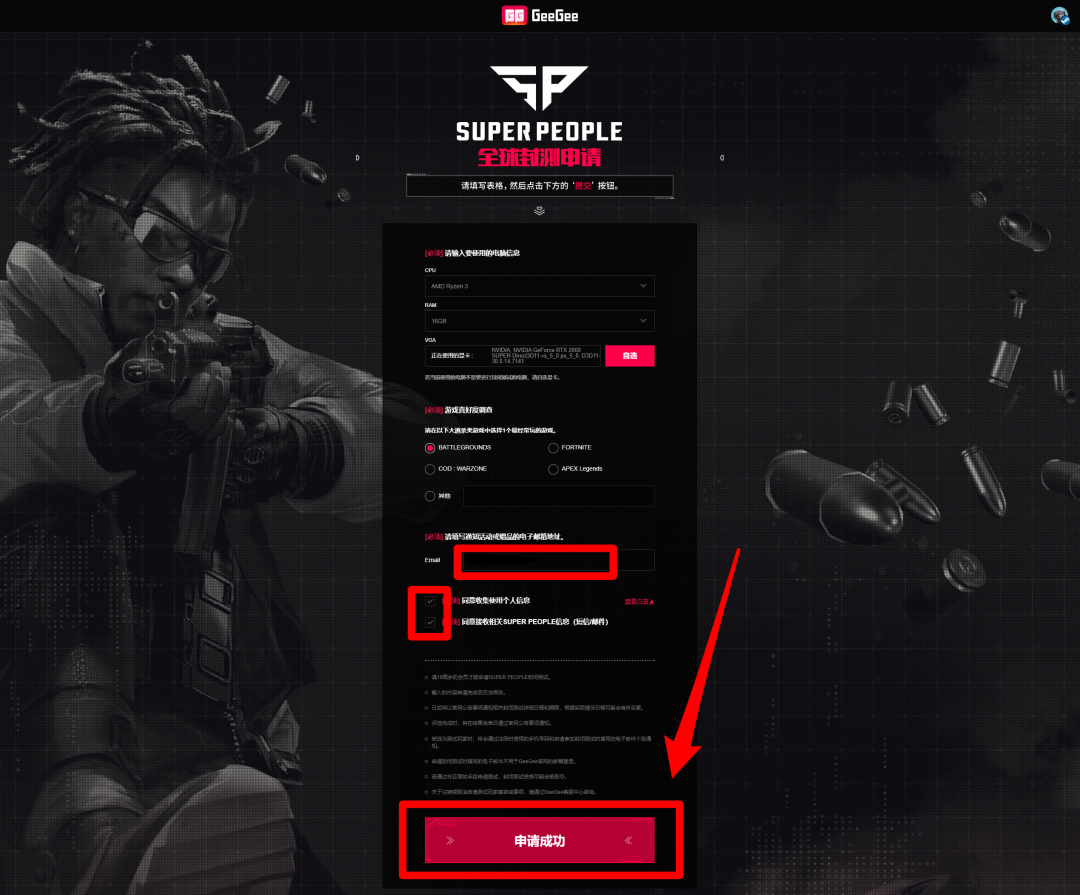Click the 申请成功 submit button
Viewport: 1080px width, 895px height.
point(539,841)
